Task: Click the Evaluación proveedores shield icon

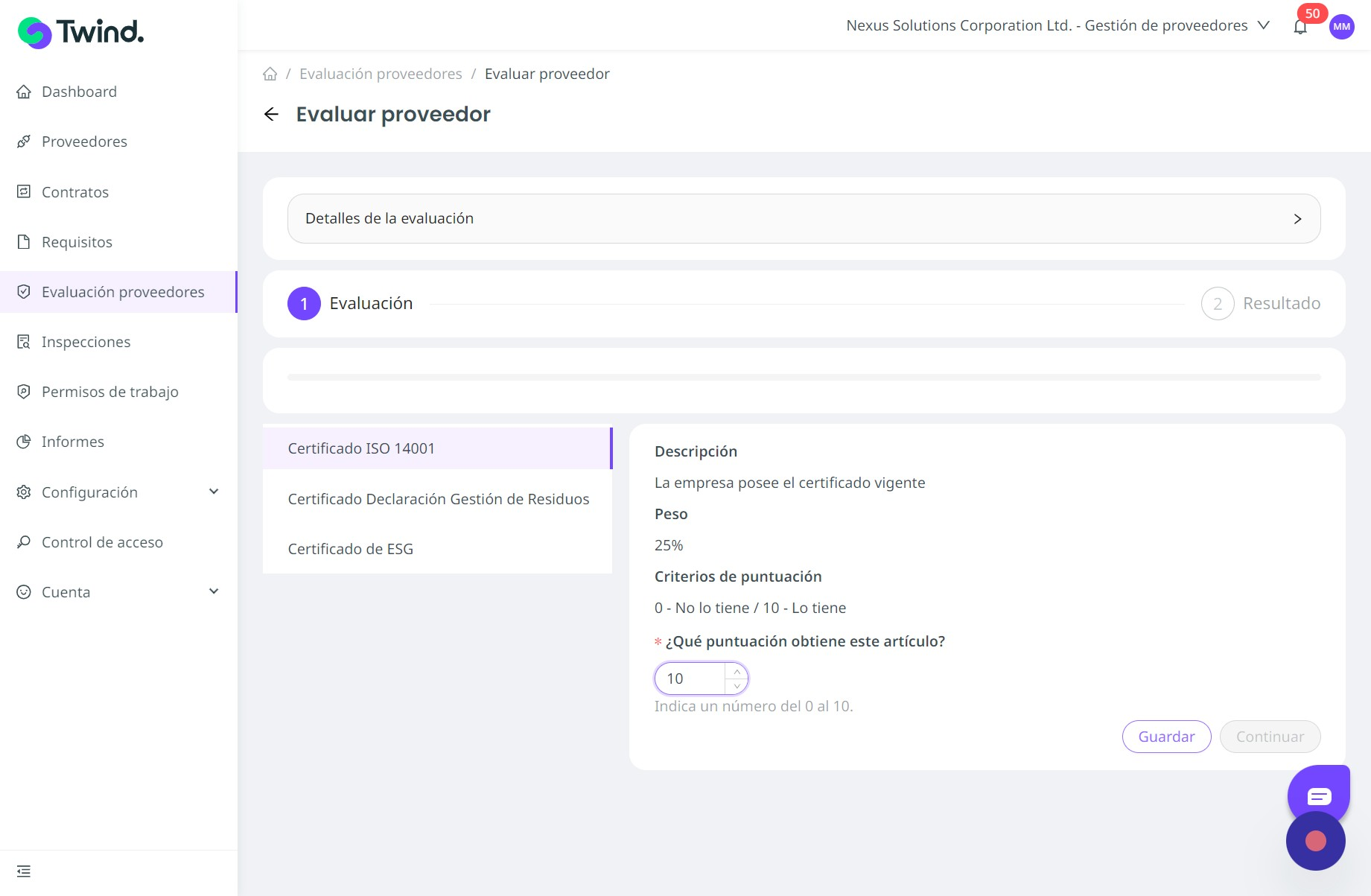Action: click(x=24, y=292)
